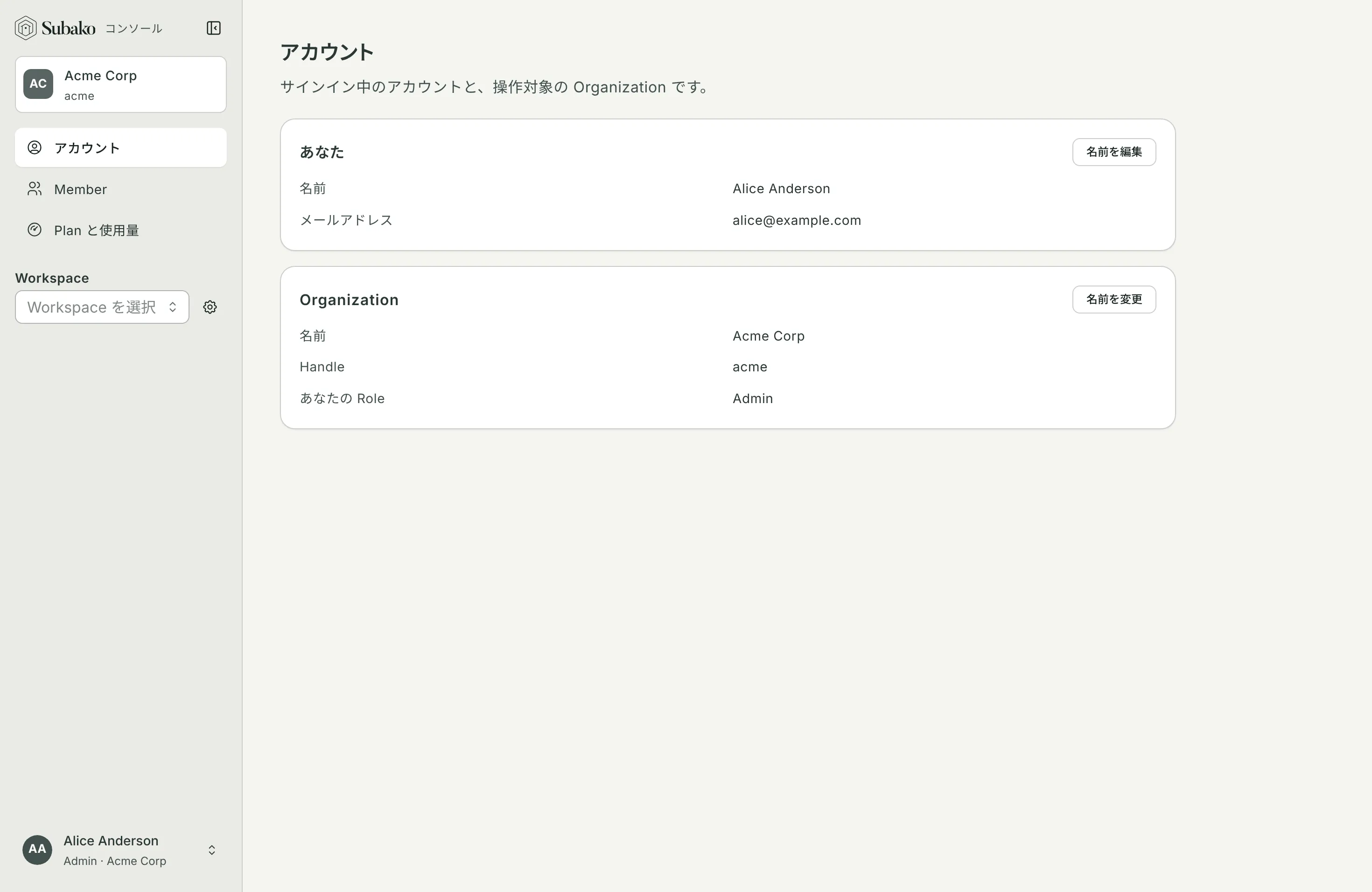
Task: Click the AA user avatar
Action: click(37, 850)
